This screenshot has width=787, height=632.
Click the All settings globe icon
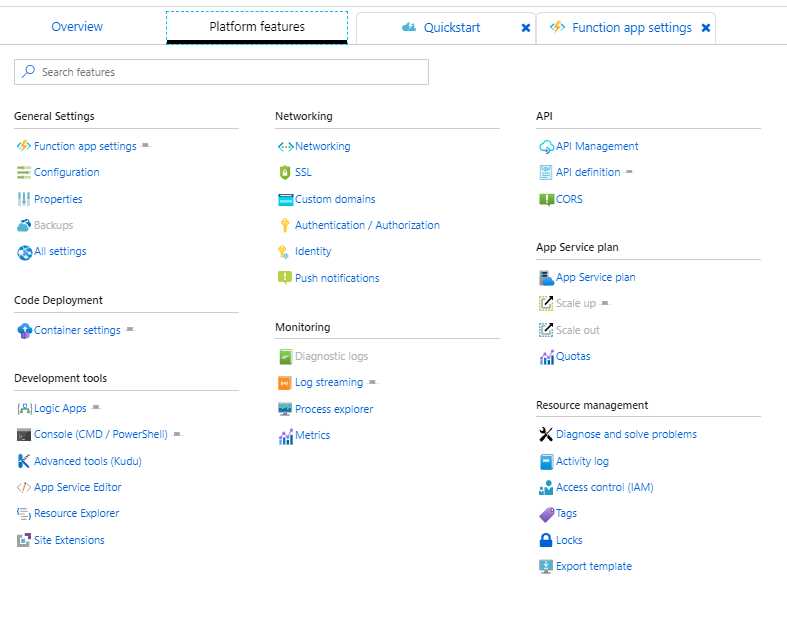[x=24, y=252]
